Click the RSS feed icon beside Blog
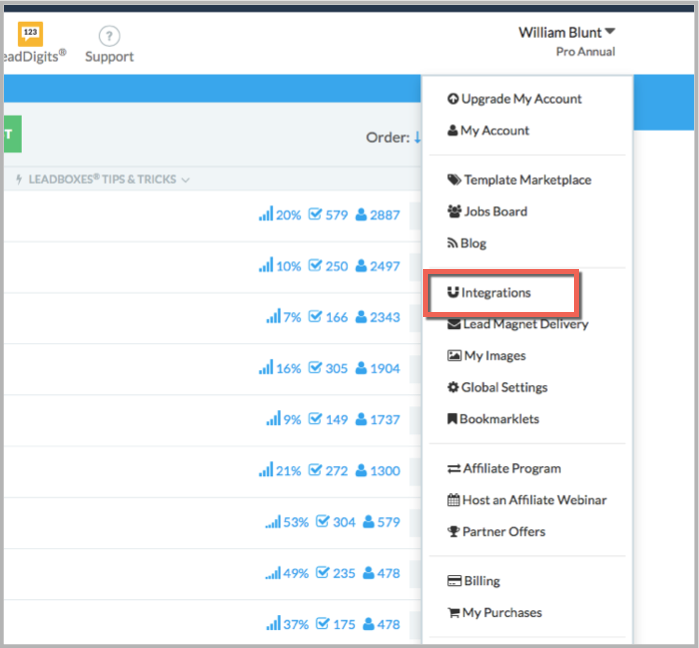Viewport: 699px width, 648px height. (x=452, y=243)
